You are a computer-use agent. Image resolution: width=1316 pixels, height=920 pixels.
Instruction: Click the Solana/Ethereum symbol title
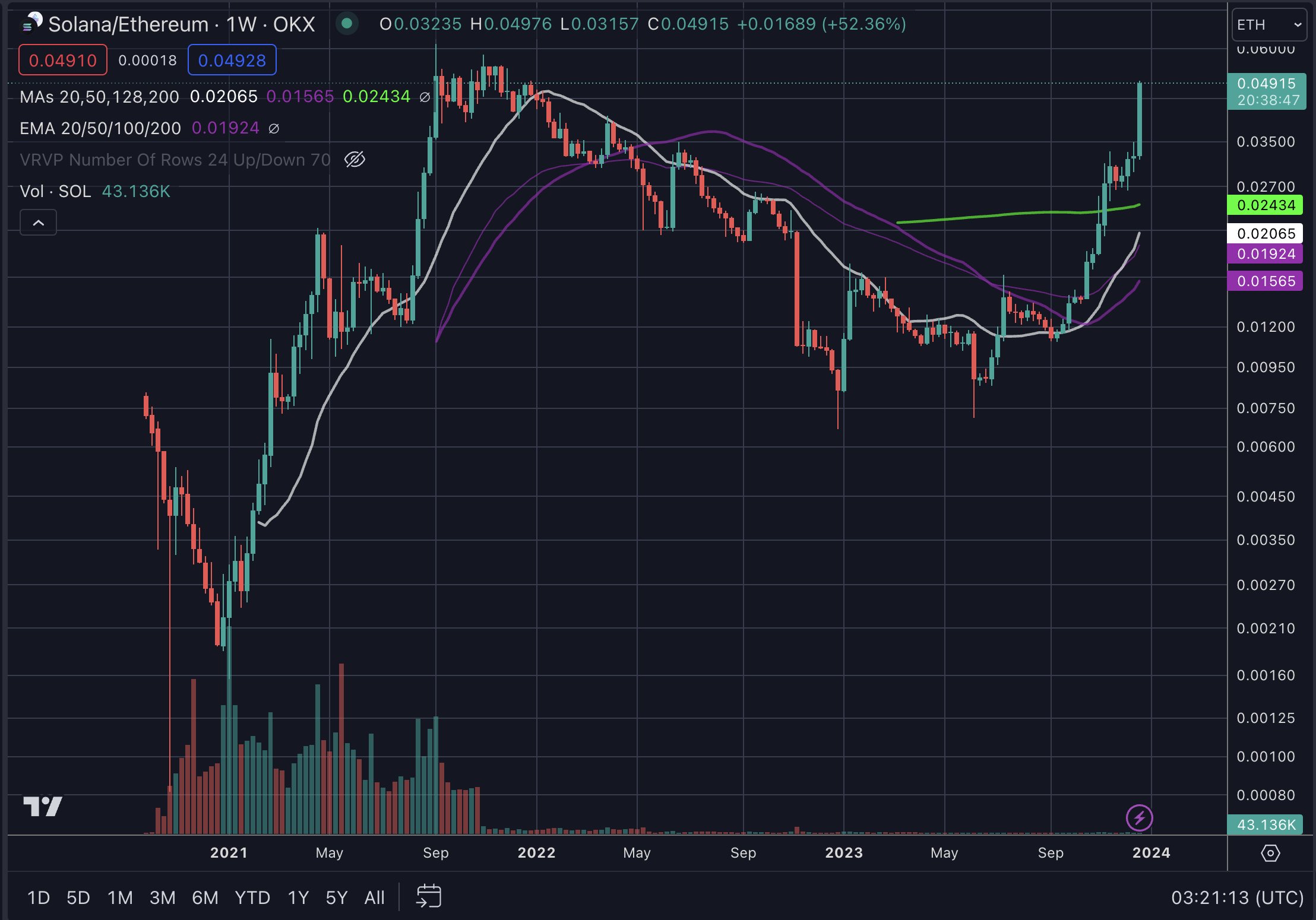(x=128, y=24)
